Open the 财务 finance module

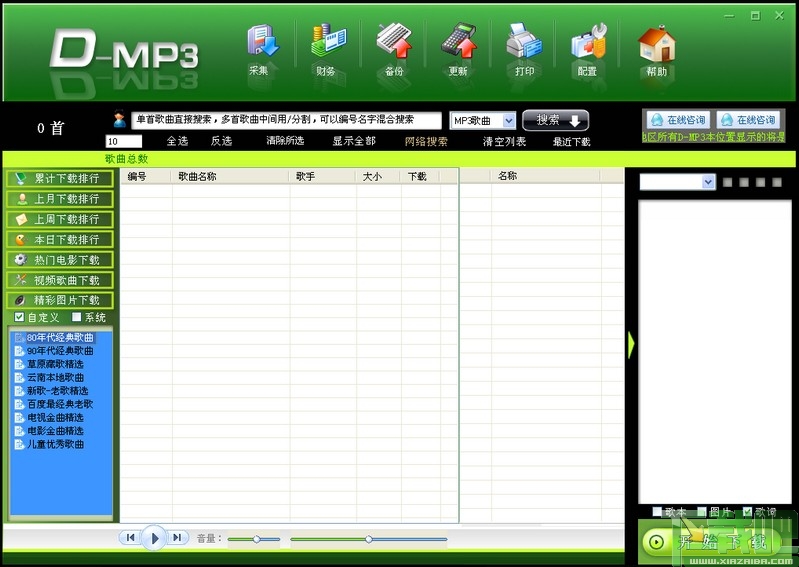coord(328,50)
